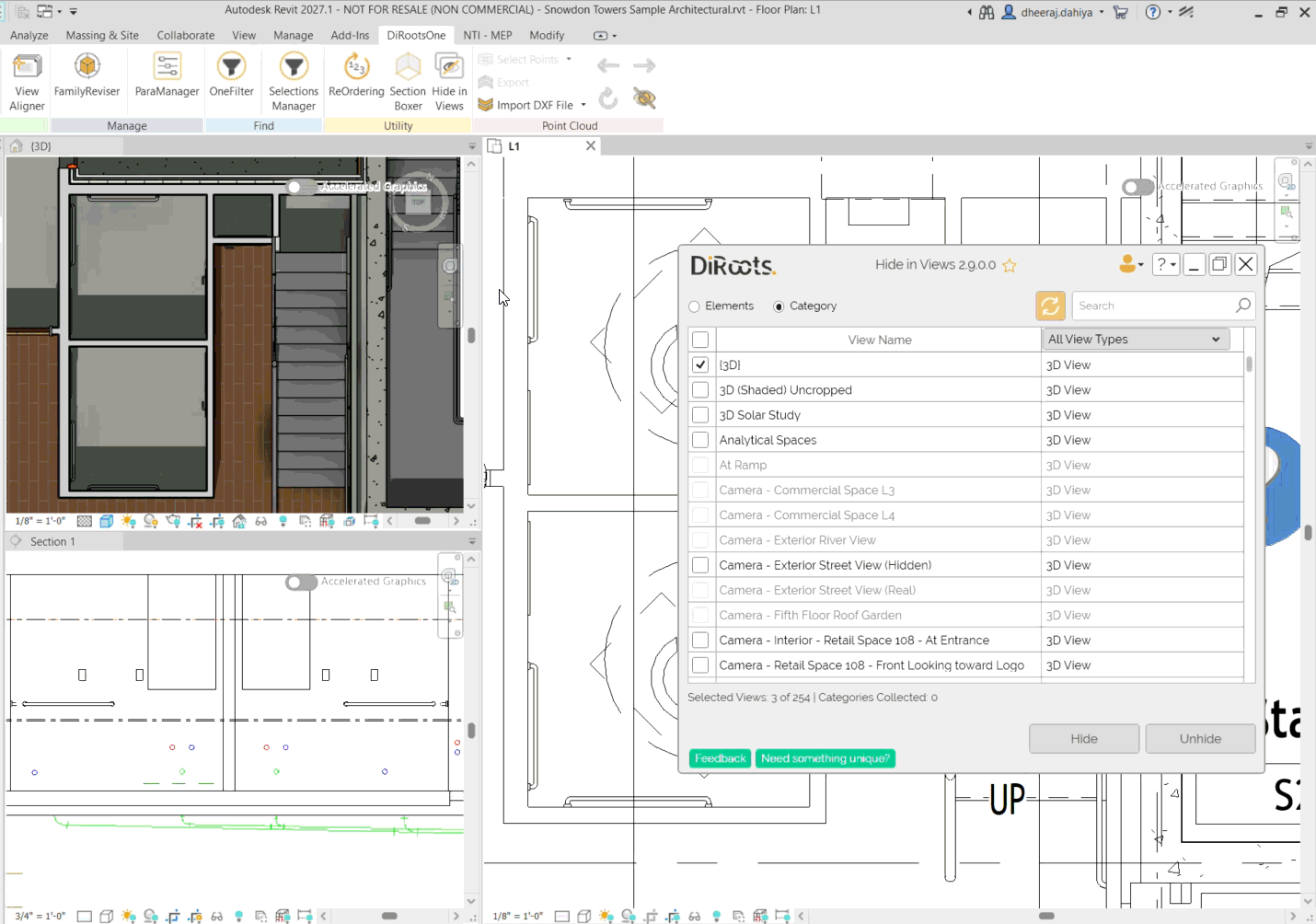
Task: Click the magnifier search icon in the dialog search box
Action: pos(1243,306)
